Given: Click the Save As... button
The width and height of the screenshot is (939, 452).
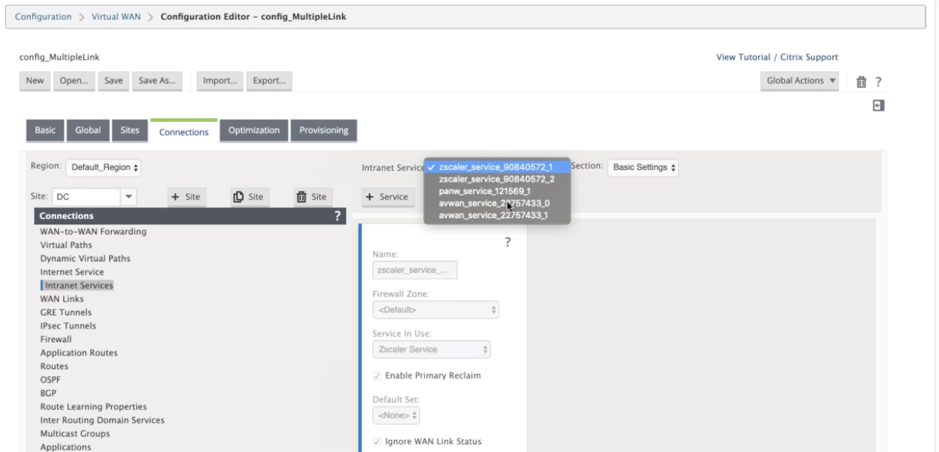Looking at the screenshot, I should pos(157,81).
